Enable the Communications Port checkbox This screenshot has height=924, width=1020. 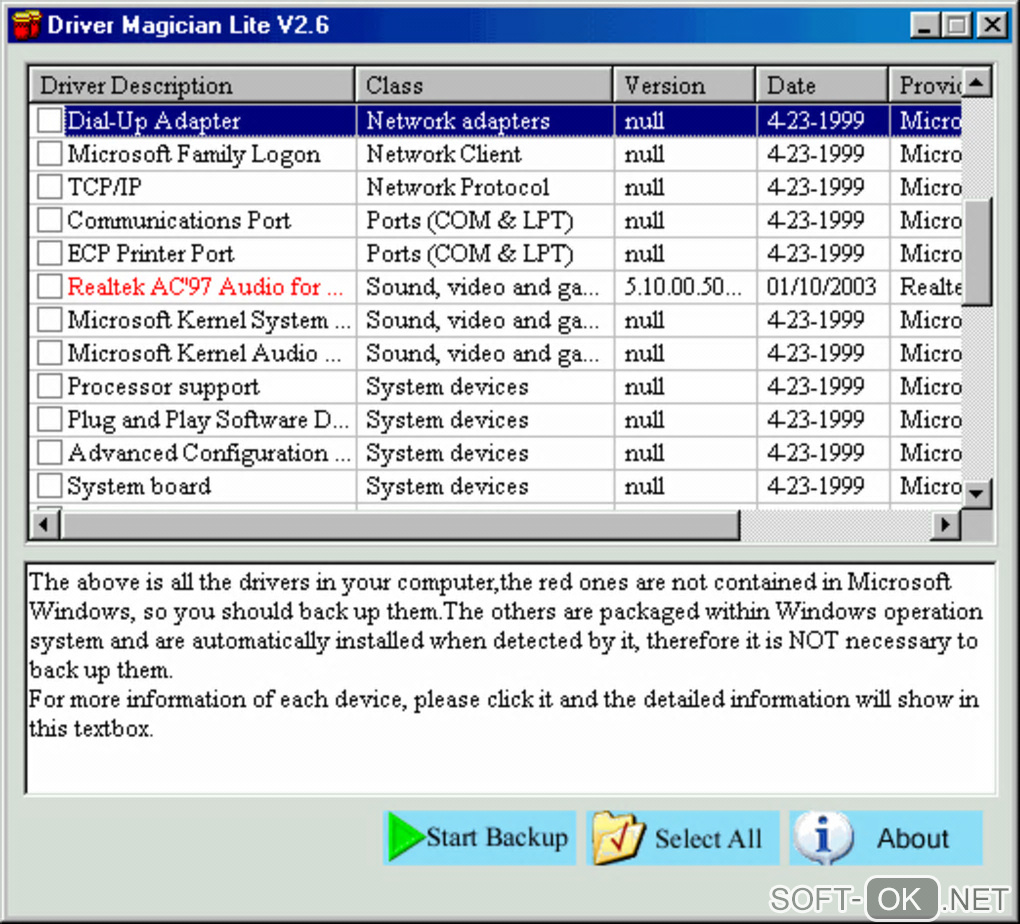49,220
